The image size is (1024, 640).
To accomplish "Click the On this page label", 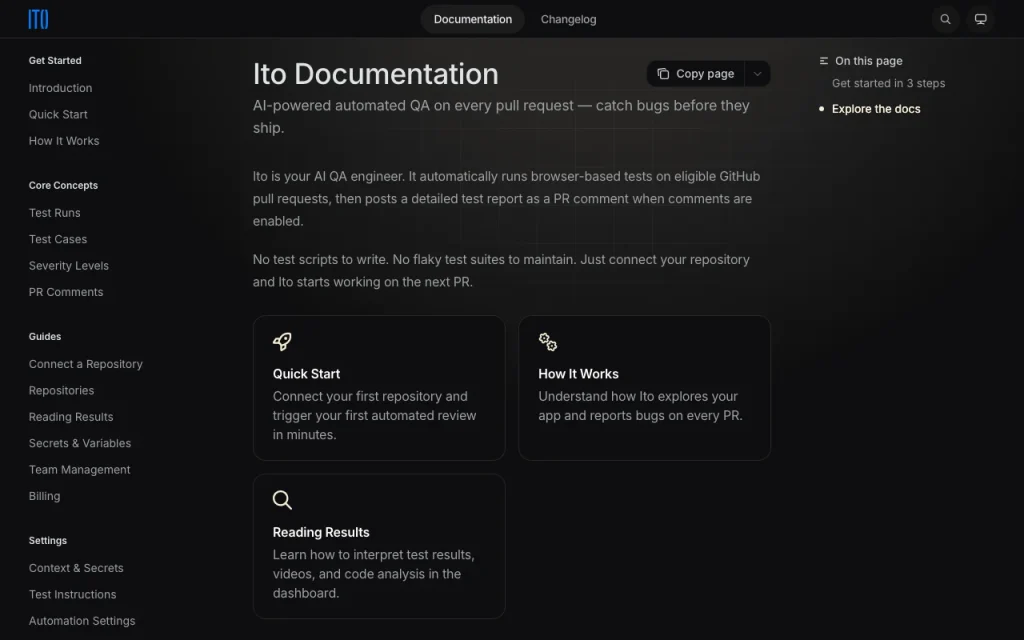I will [x=869, y=61].
